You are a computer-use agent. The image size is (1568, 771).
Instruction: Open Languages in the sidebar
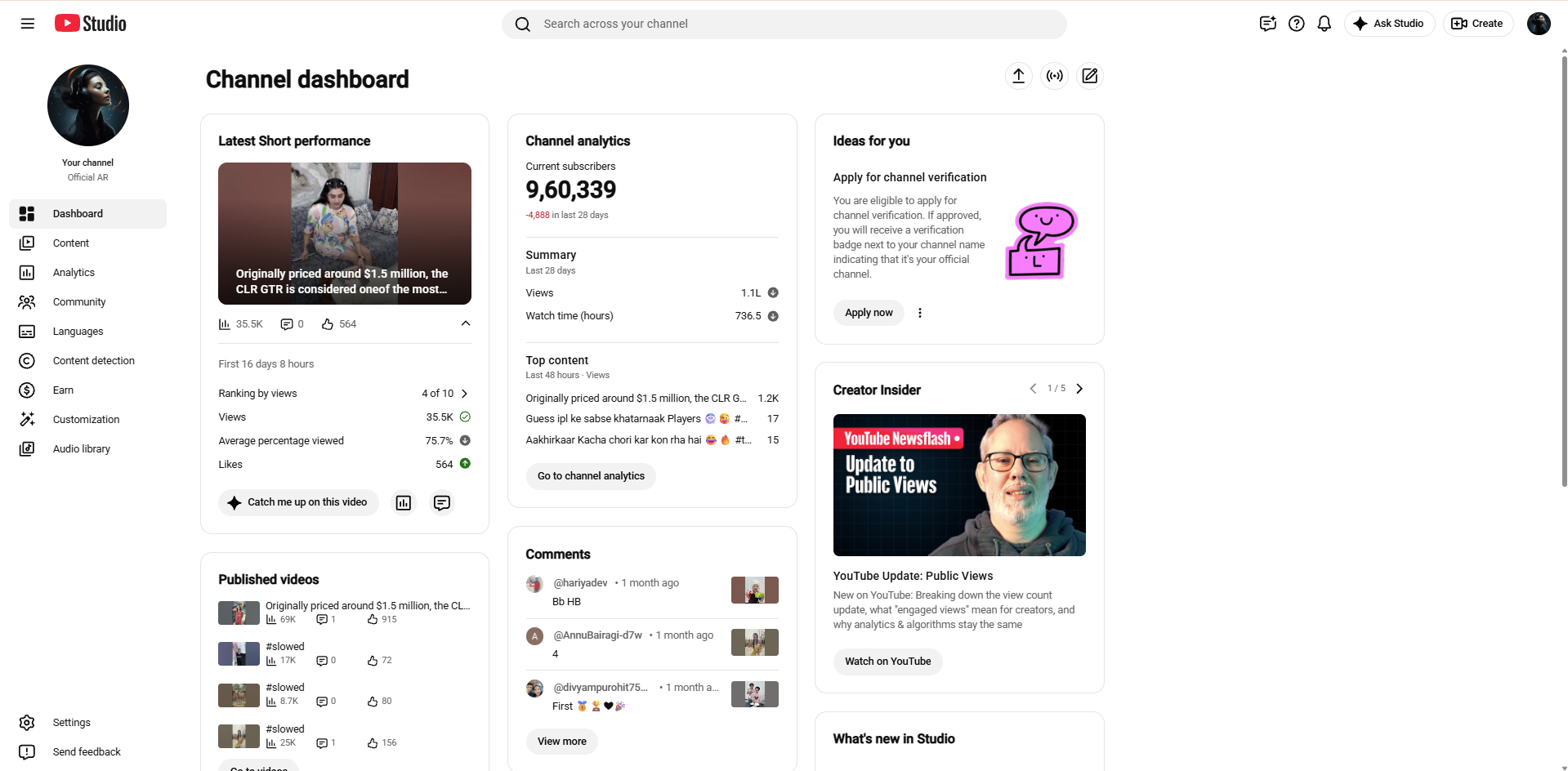coord(88,332)
